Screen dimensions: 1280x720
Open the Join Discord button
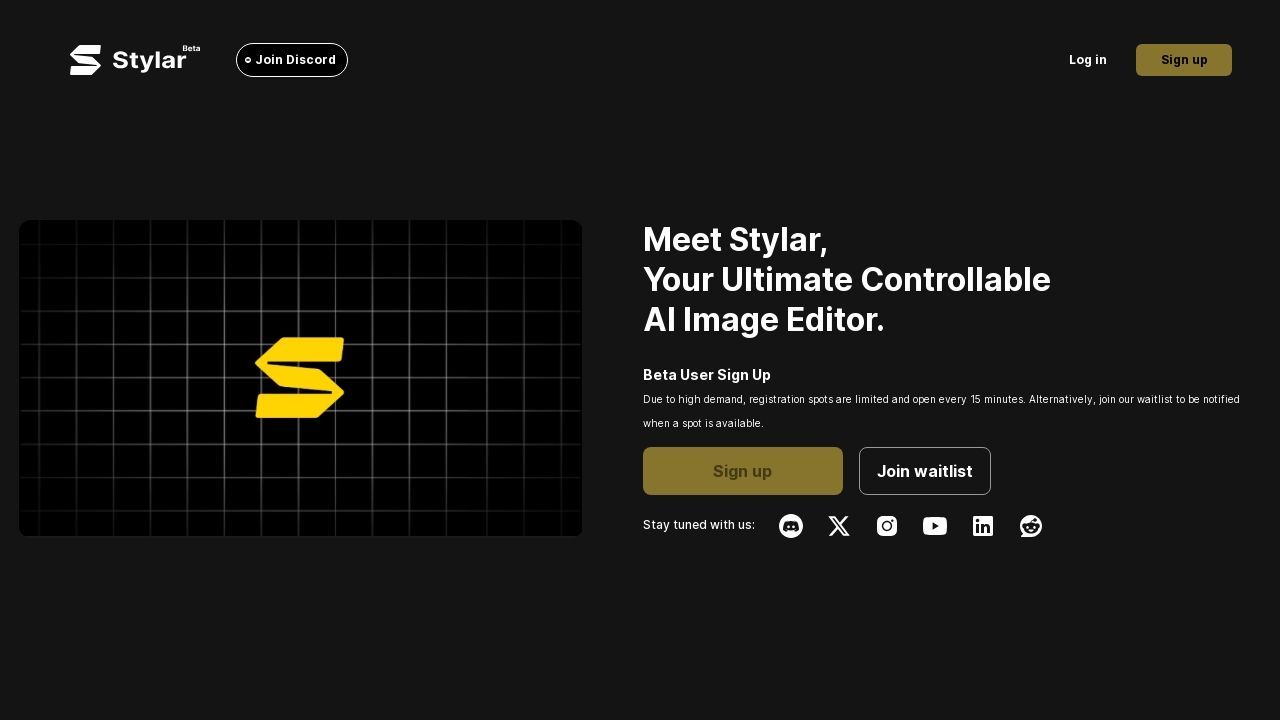point(292,60)
